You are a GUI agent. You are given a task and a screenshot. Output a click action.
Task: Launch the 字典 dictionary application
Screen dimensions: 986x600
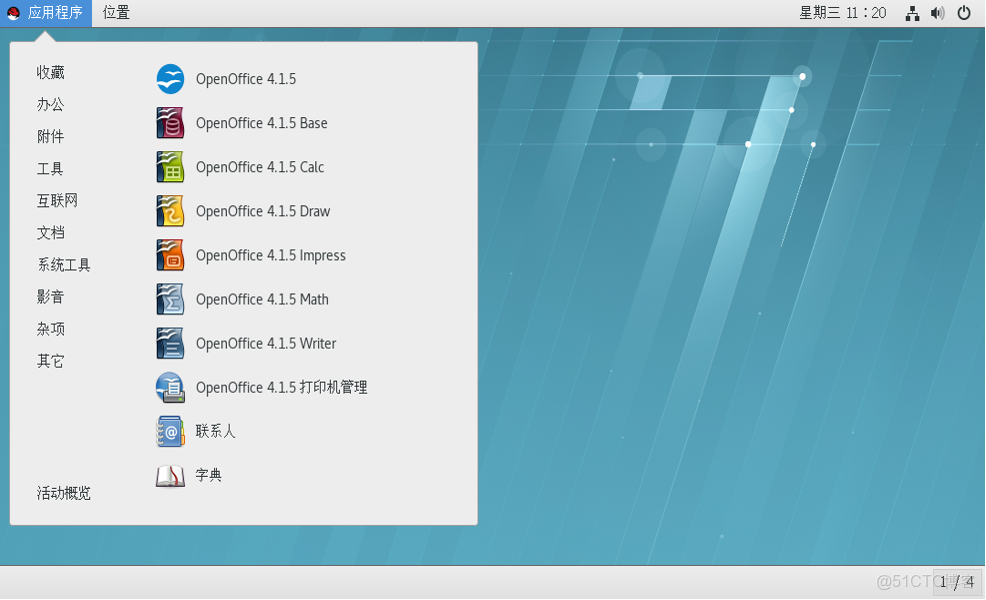pos(211,475)
